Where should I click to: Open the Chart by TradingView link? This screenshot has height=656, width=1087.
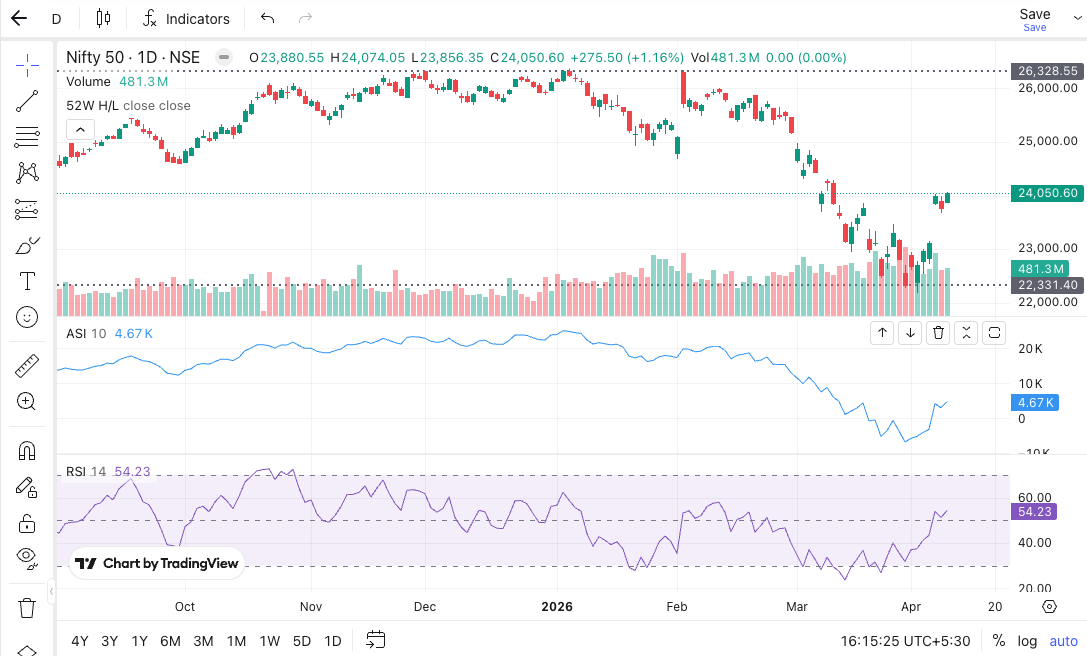point(156,563)
